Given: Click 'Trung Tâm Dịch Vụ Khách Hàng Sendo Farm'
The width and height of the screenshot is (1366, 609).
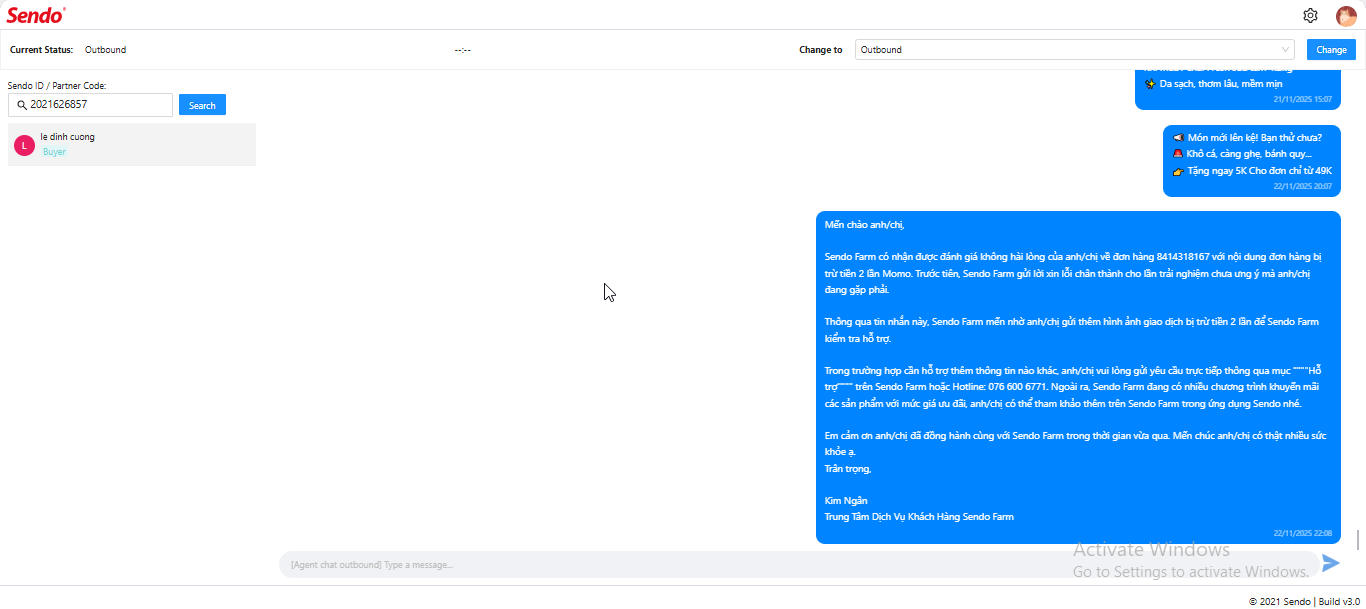Looking at the screenshot, I should click(x=919, y=517).
